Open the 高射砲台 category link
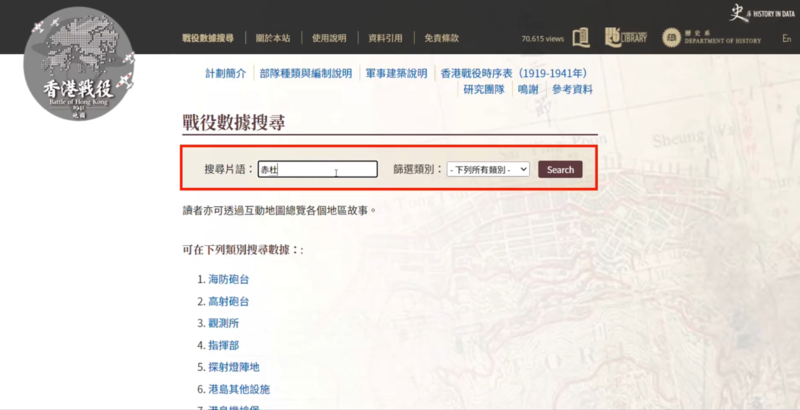This screenshot has width=800, height=410. pyautogui.click(x=229, y=301)
